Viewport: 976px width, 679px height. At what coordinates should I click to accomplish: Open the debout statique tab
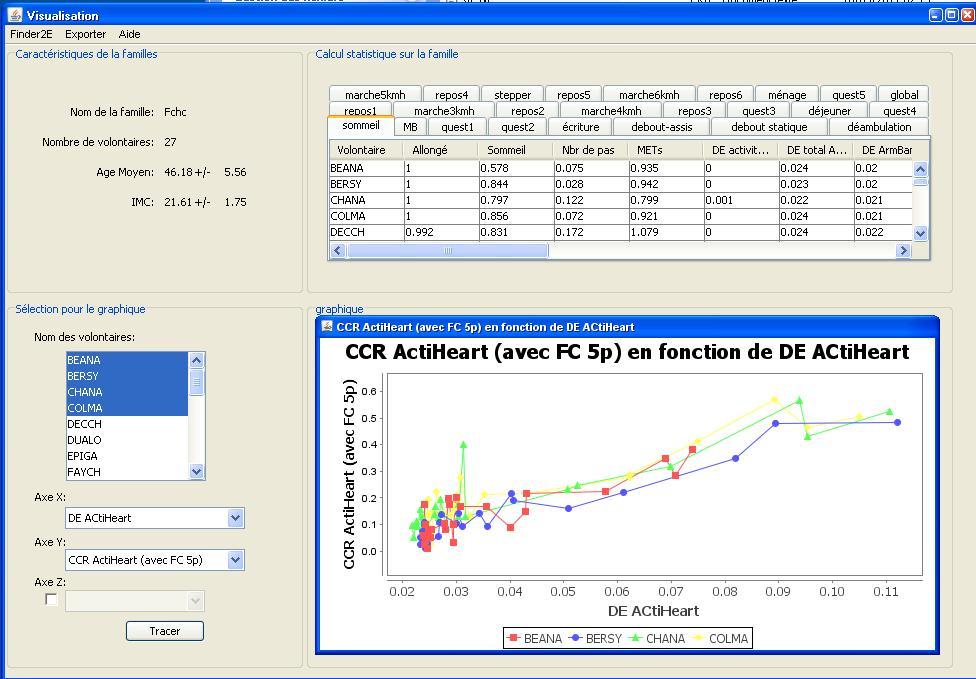[769, 127]
